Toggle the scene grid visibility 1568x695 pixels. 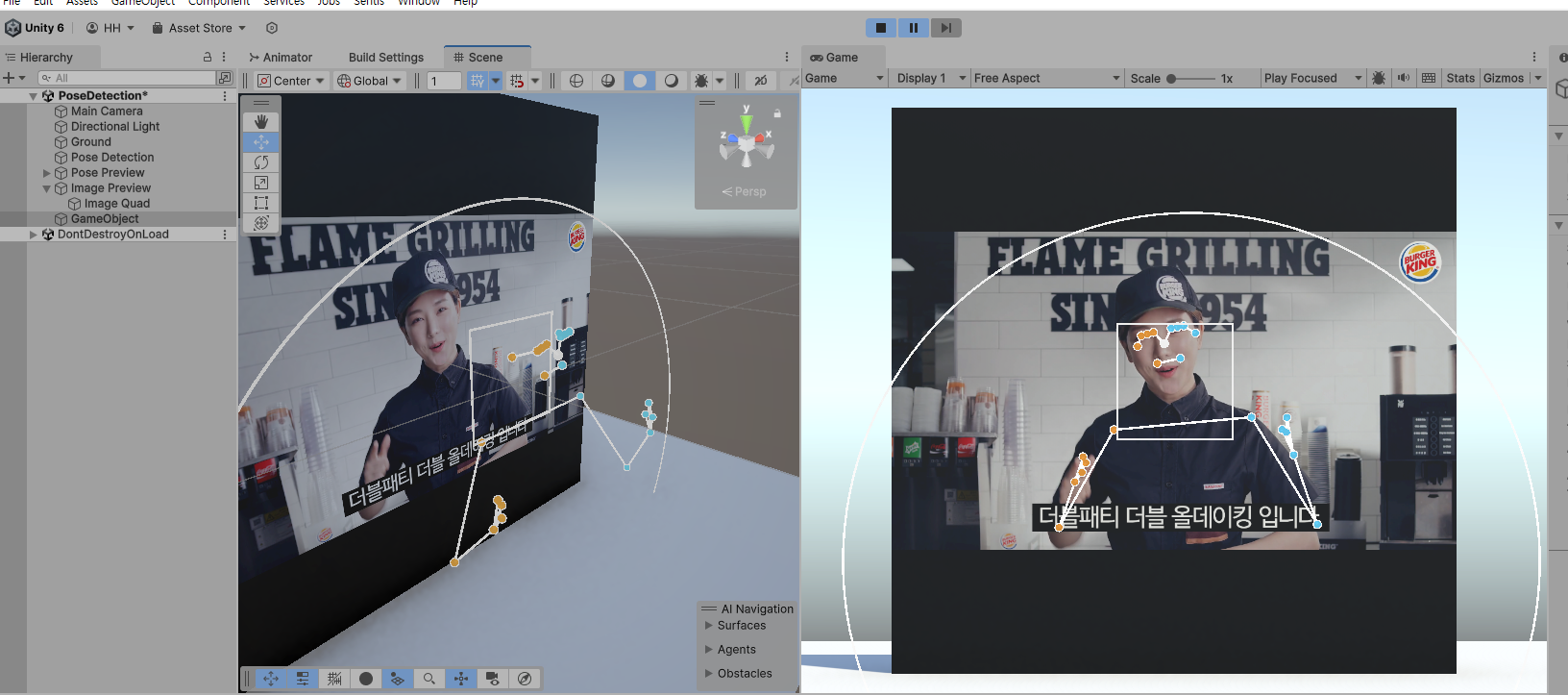(478, 81)
